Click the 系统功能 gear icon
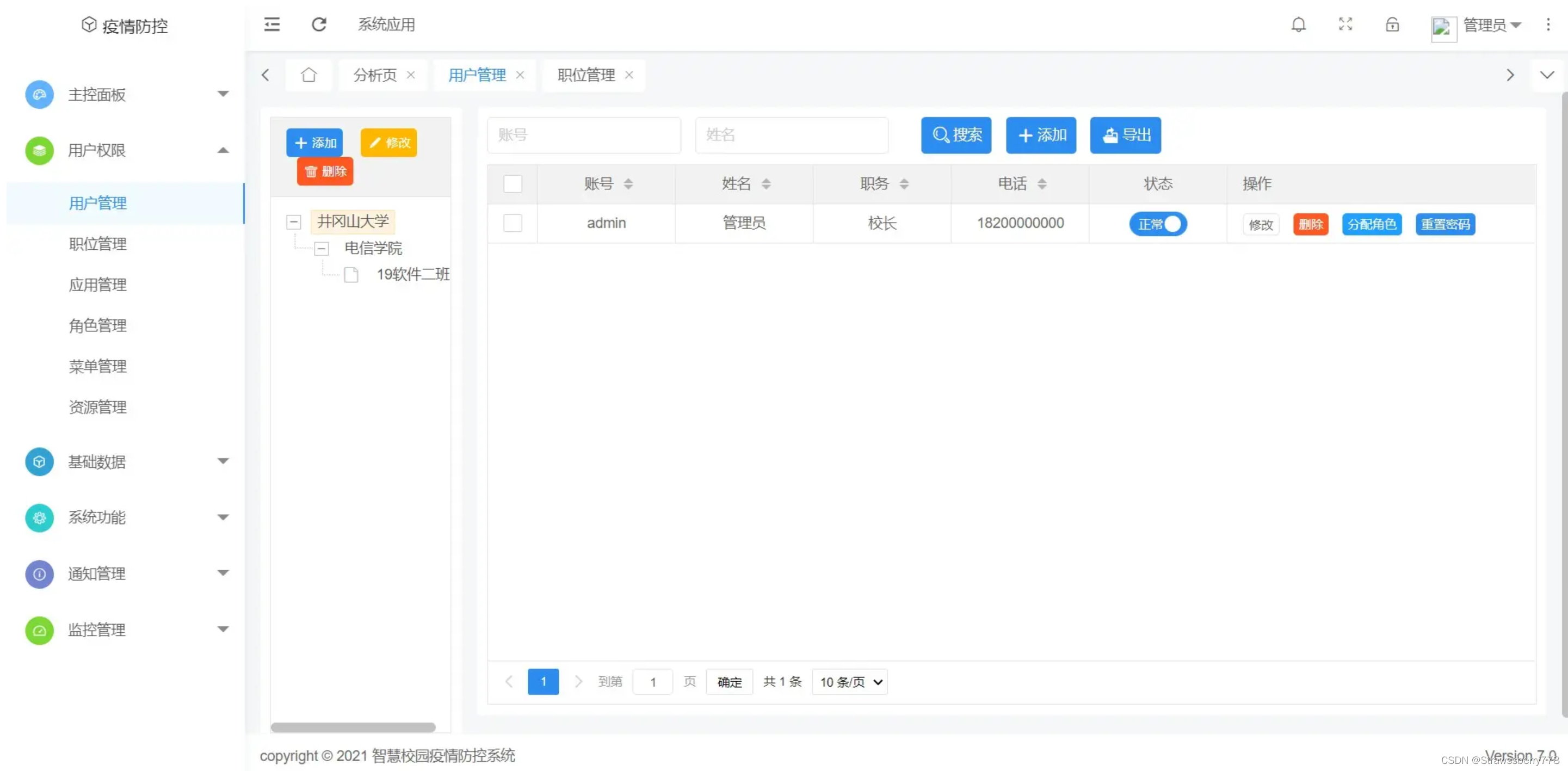Viewport: 1568px width, 771px height. tap(39, 518)
